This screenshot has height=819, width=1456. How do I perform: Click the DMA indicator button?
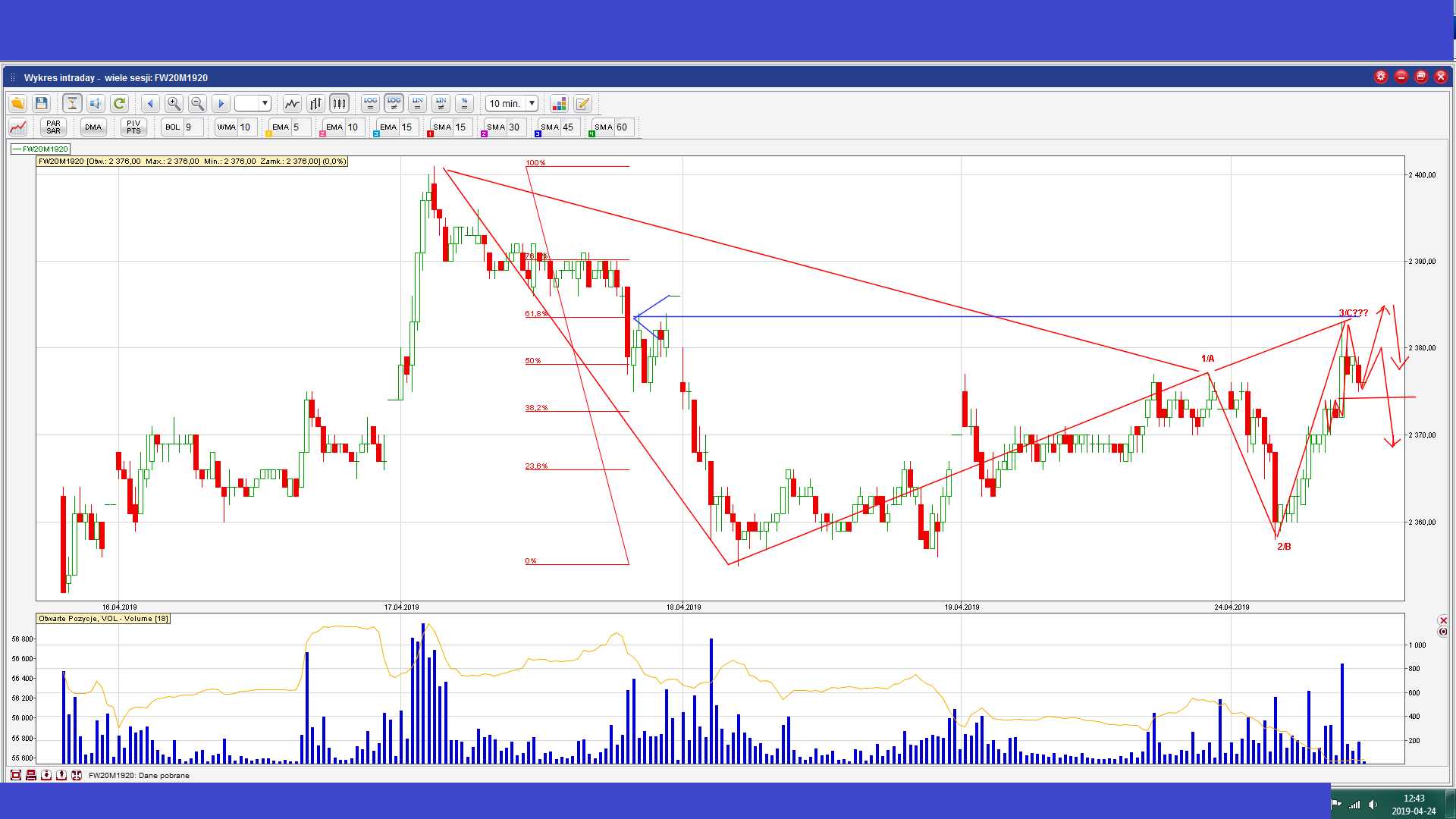click(x=93, y=127)
